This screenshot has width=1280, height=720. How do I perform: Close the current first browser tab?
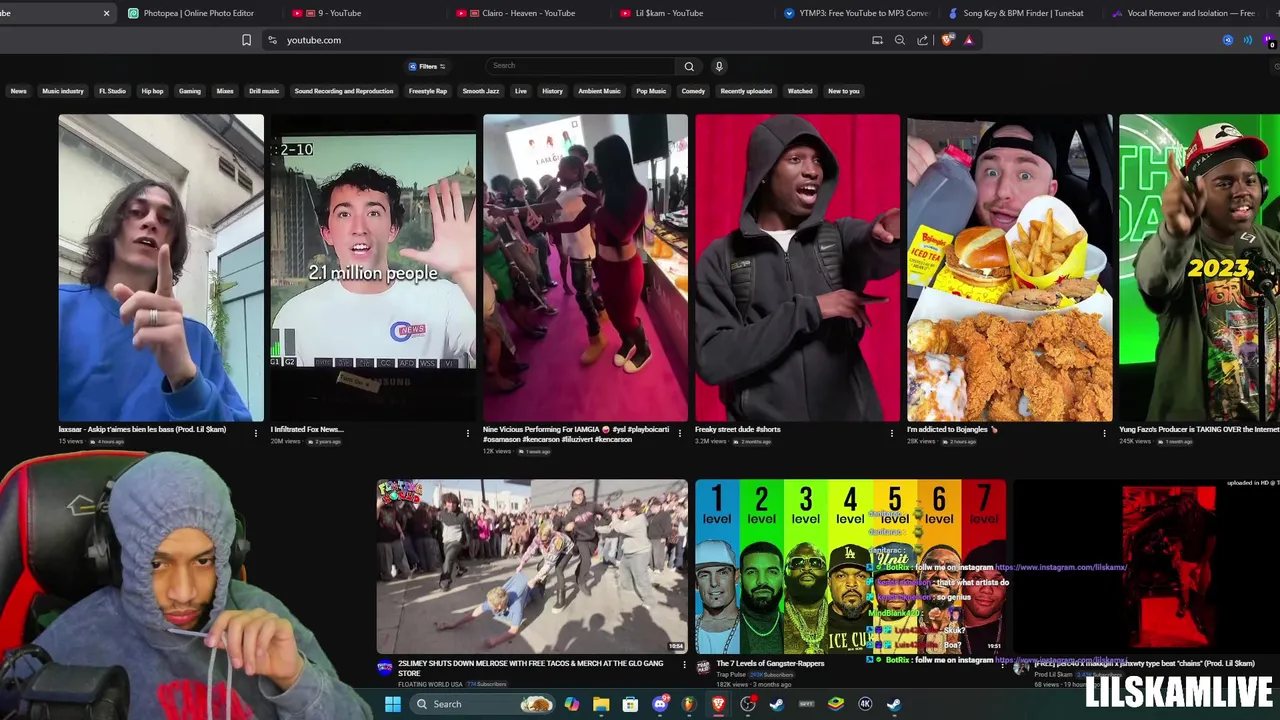(106, 13)
